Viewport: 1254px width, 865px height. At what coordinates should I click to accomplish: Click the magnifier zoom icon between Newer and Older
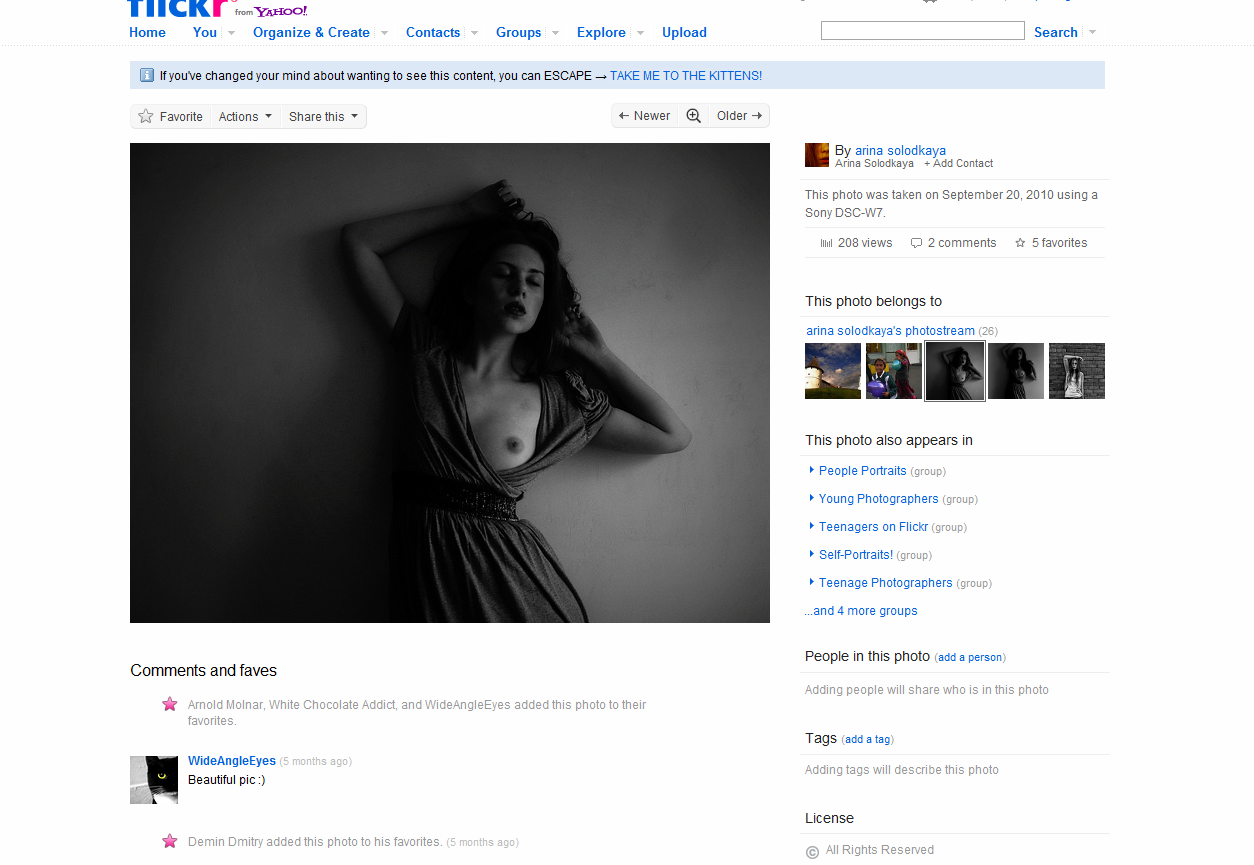tap(693, 116)
